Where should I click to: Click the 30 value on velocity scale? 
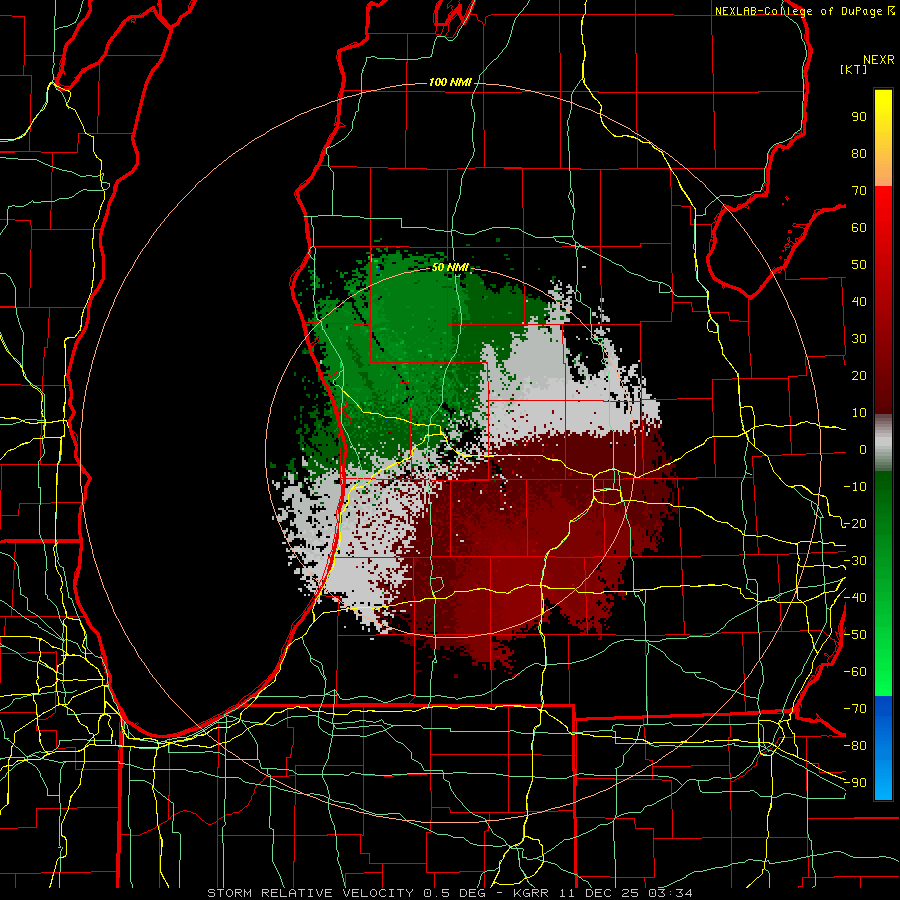point(859,339)
